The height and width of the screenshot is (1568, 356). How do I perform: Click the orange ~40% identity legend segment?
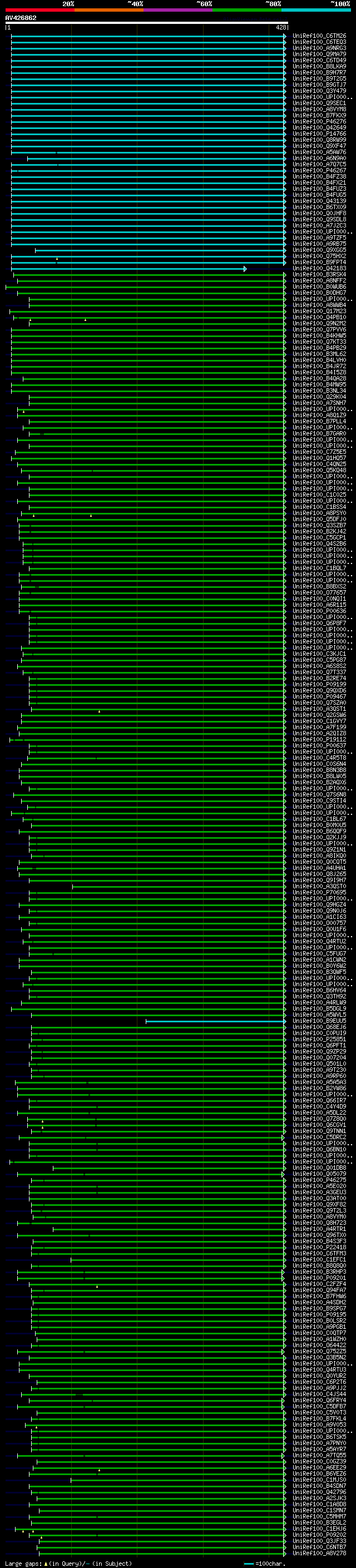[x=109, y=10]
